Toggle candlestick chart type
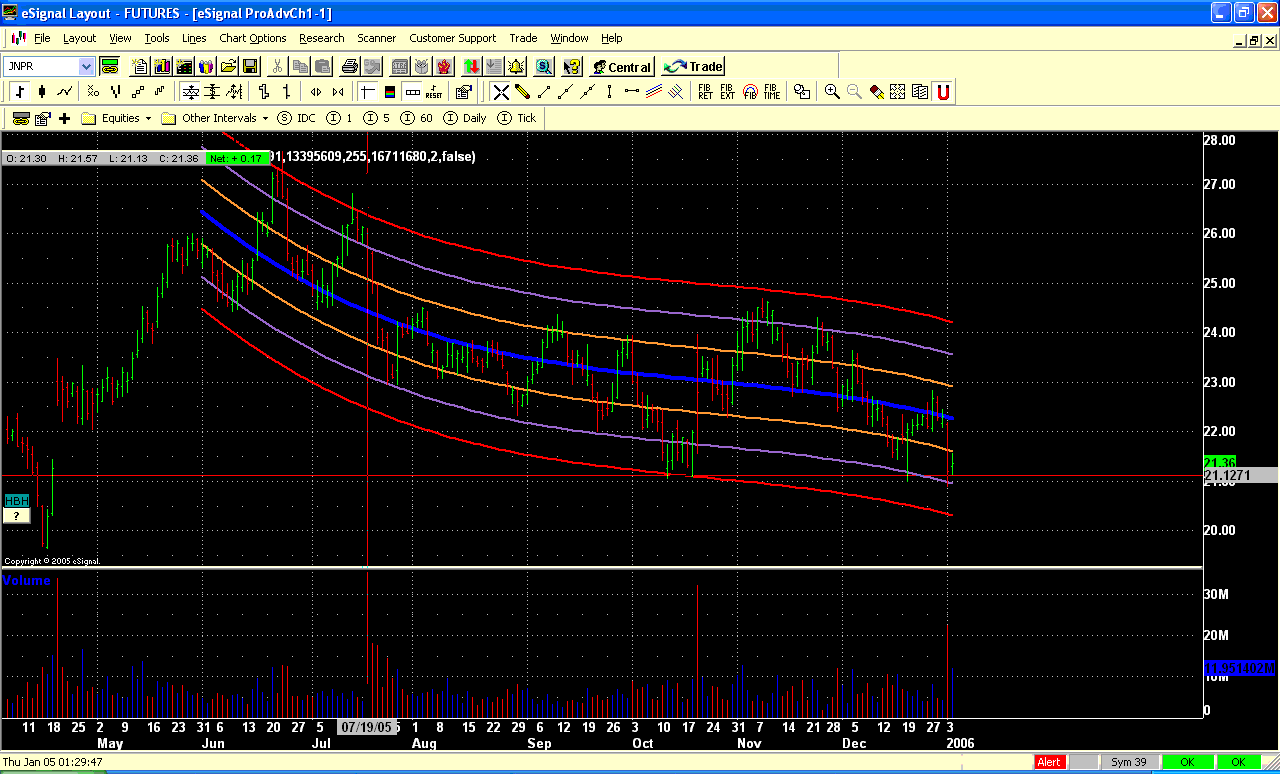 (41, 92)
